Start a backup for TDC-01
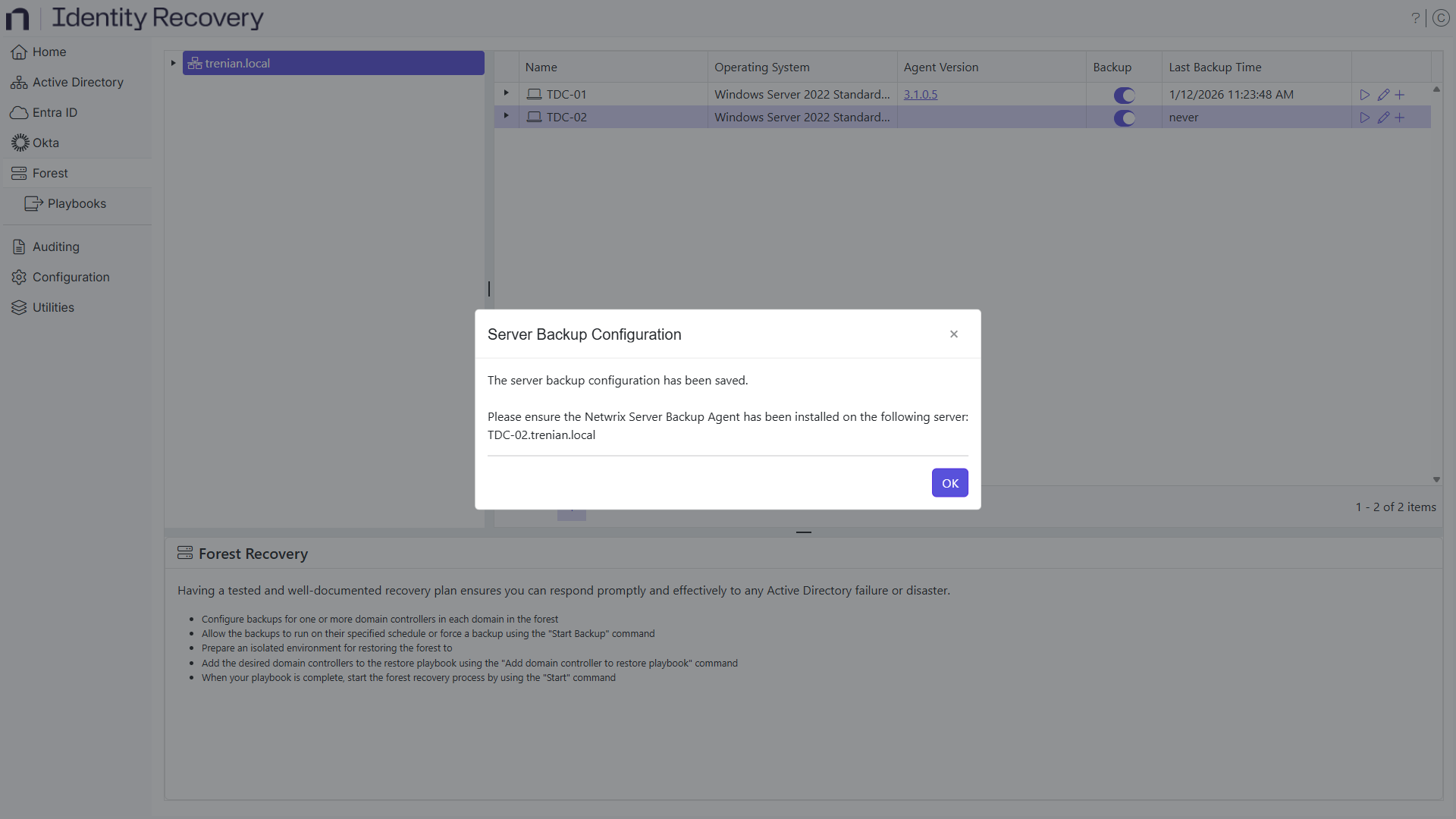Image resolution: width=1456 pixels, height=819 pixels. click(1364, 94)
